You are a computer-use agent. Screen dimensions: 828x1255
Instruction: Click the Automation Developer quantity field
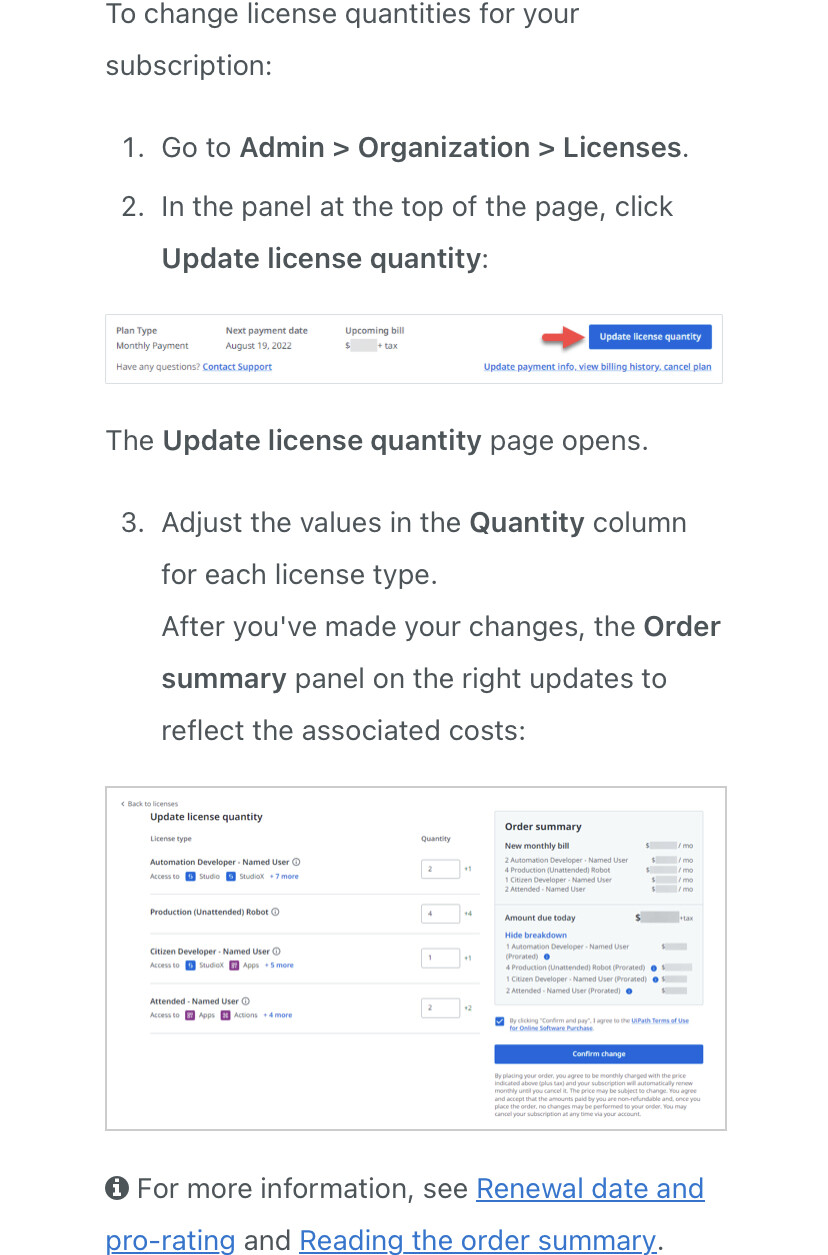[440, 869]
